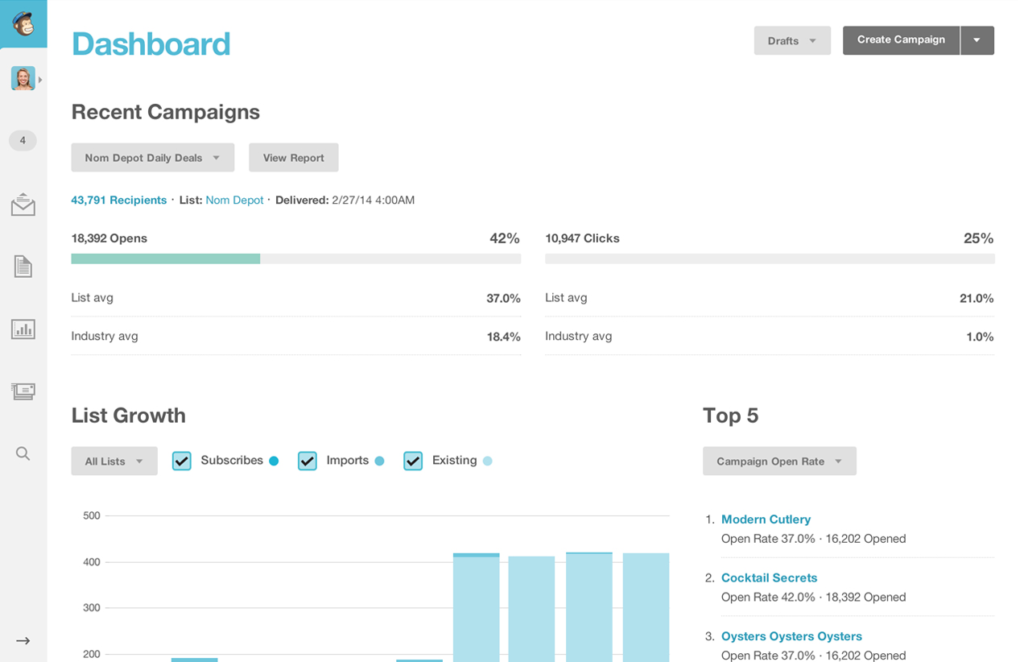
Task: Open Reports via the bar chart icon
Action: [22, 328]
